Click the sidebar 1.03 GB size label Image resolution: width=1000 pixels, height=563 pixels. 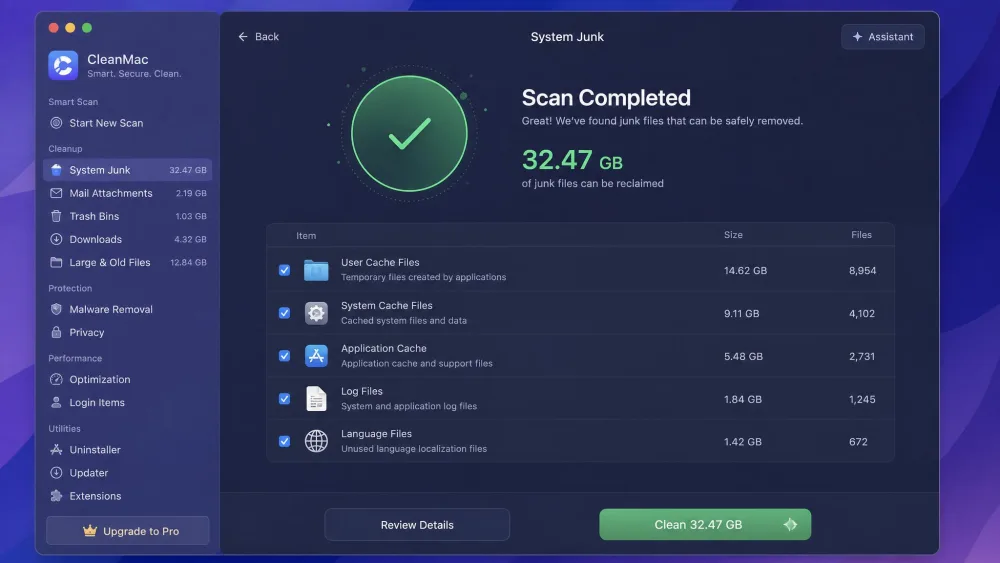point(191,216)
